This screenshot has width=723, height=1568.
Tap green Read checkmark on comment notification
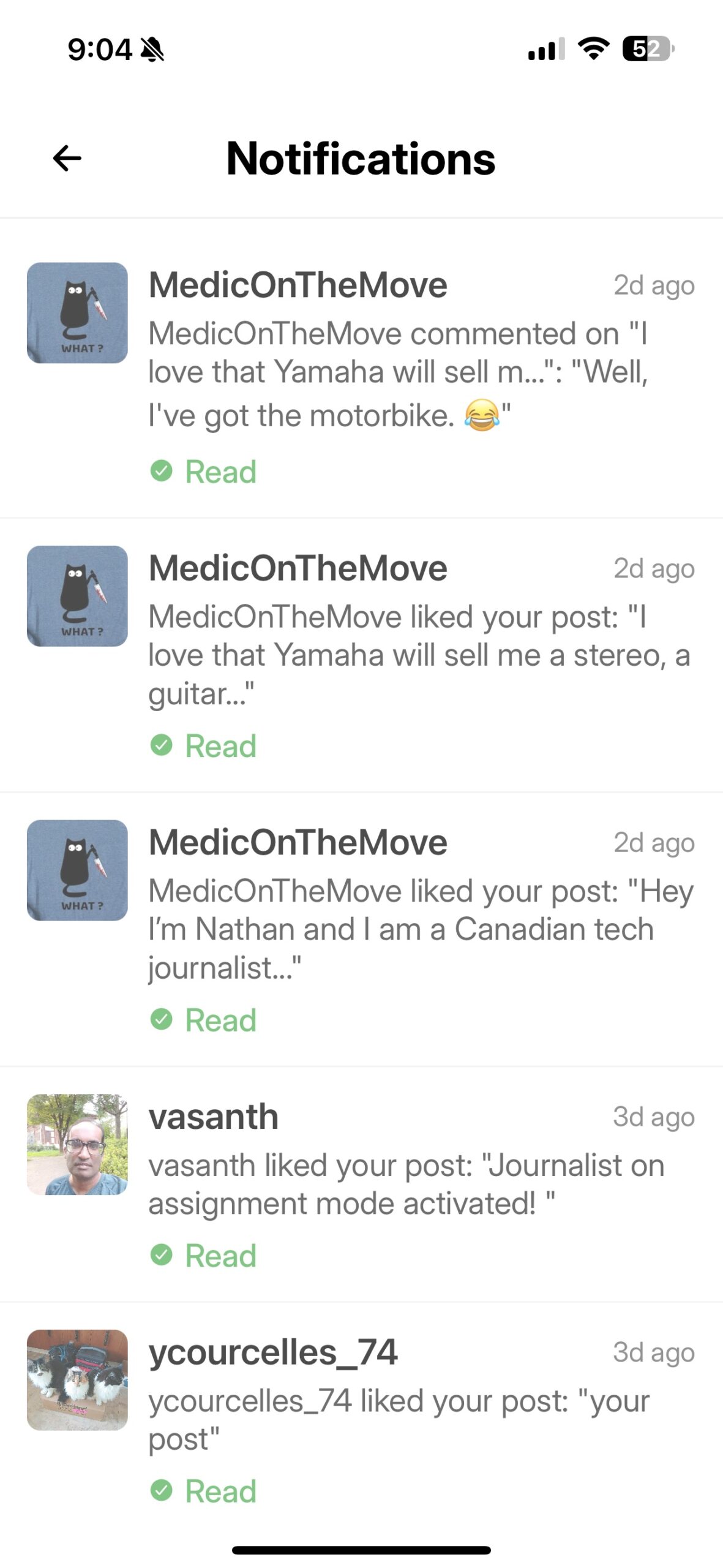162,471
